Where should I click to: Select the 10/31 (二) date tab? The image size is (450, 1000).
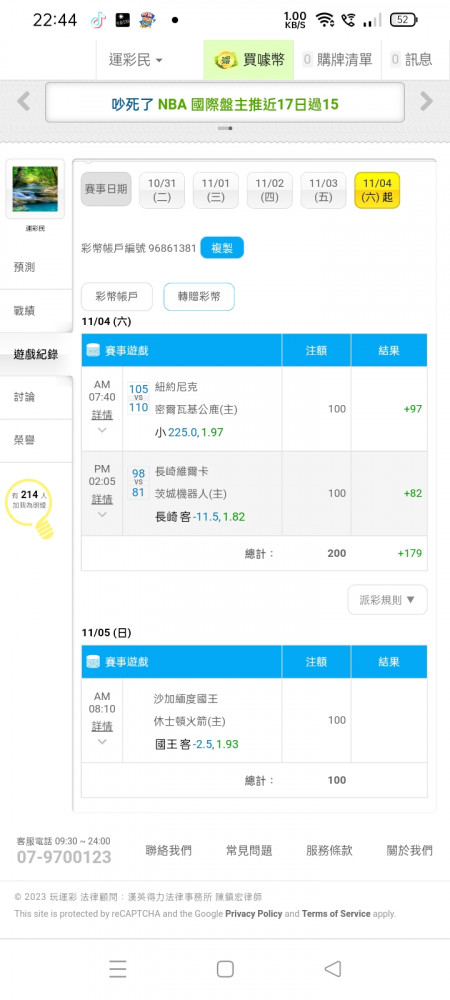[162, 190]
